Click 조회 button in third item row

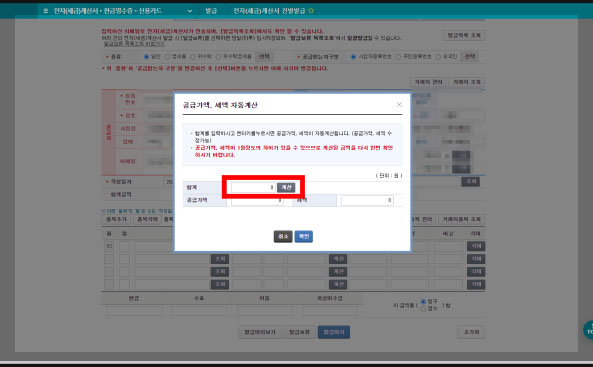[220, 272]
